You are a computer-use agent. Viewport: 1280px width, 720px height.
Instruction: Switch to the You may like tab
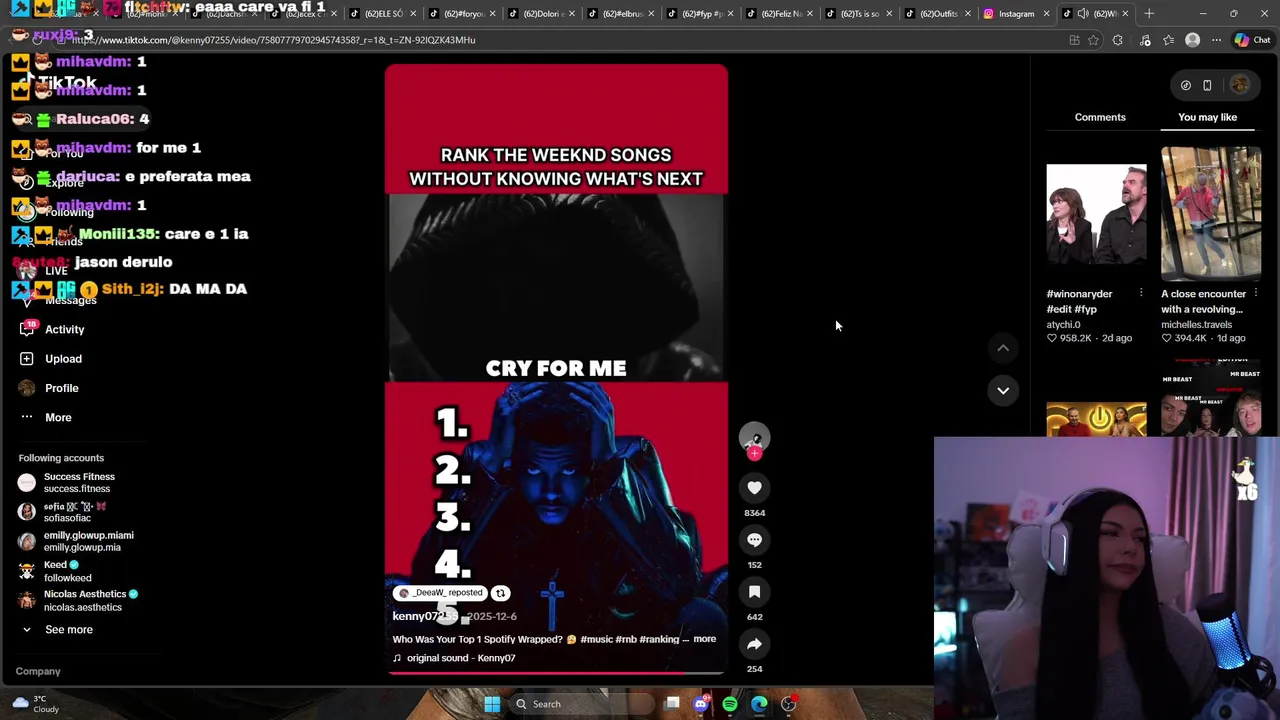coord(1207,117)
